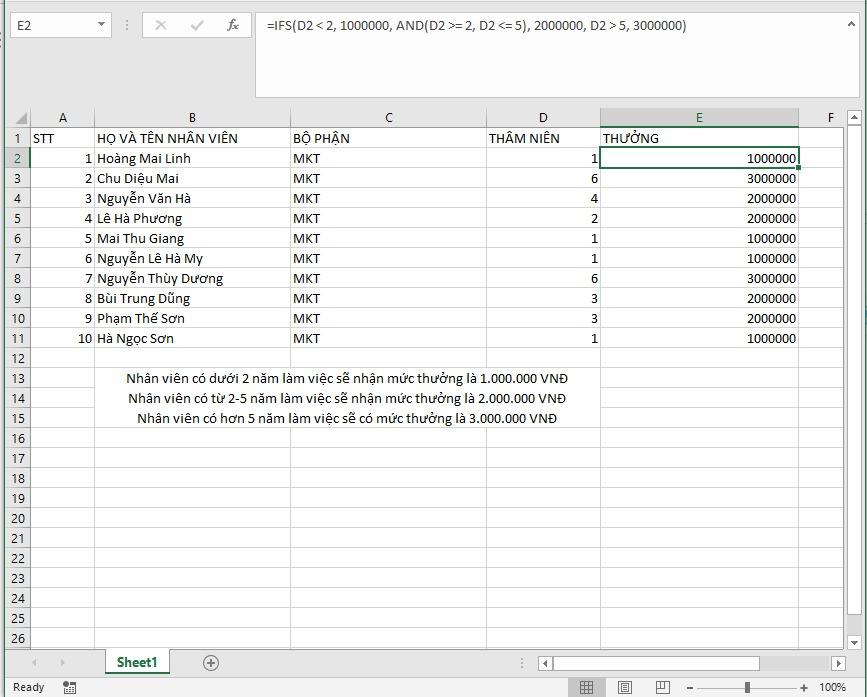This screenshot has width=867, height=697.
Task: Click the Select All corner above row headers
Action: pos(20,117)
